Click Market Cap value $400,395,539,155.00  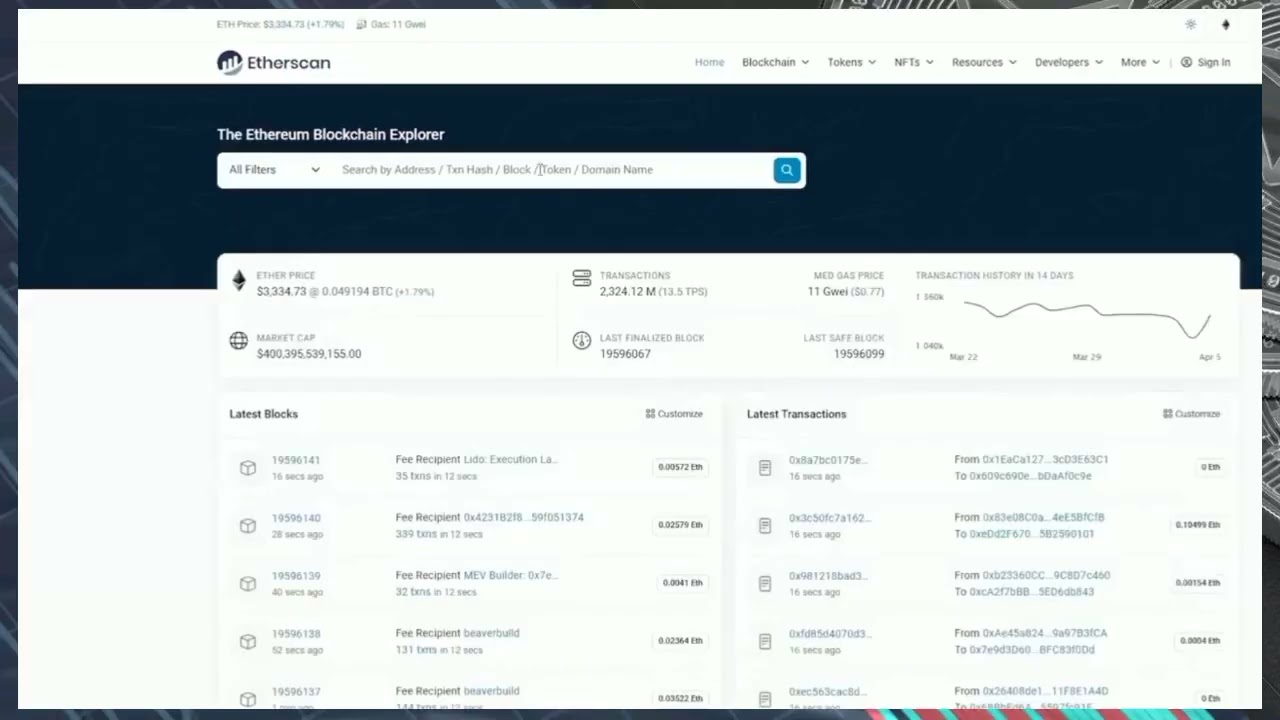pyautogui.click(x=309, y=354)
